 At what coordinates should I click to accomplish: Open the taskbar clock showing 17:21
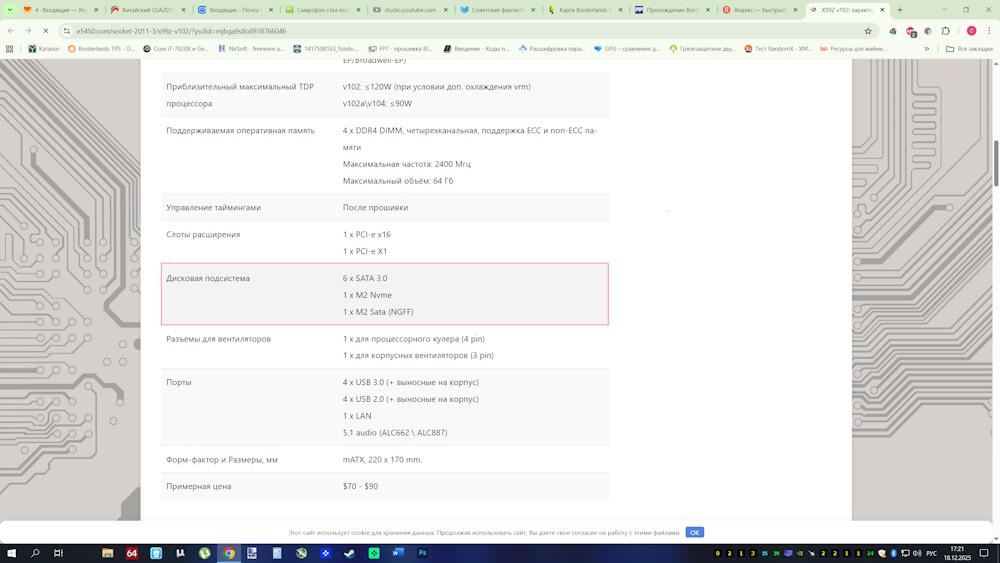(x=958, y=553)
